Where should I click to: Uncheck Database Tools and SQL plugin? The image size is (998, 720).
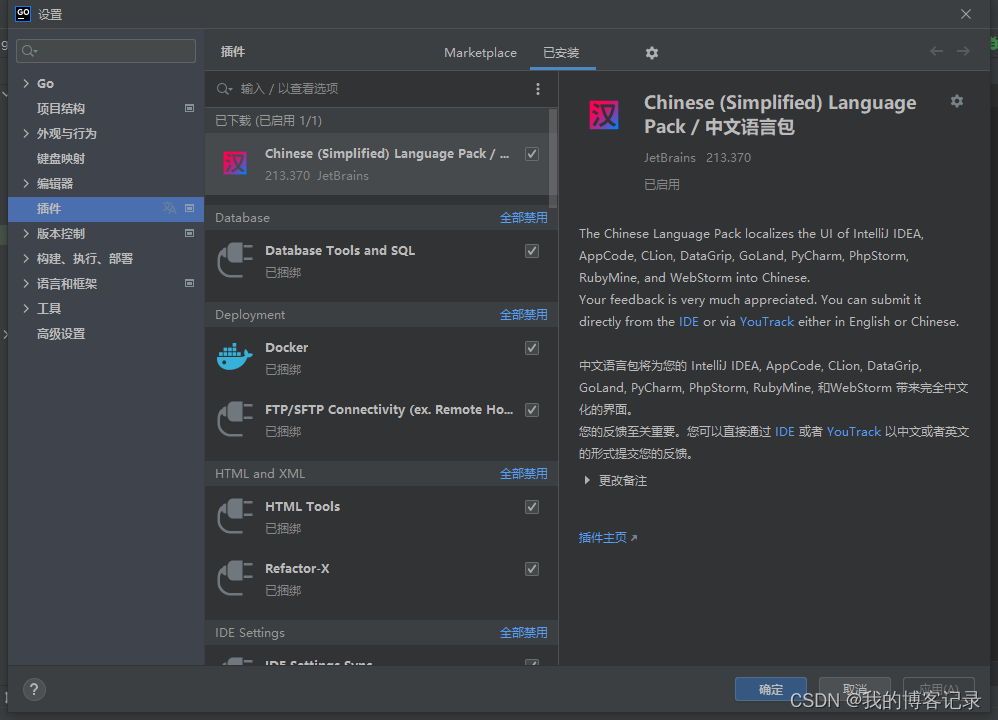pyautogui.click(x=532, y=251)
